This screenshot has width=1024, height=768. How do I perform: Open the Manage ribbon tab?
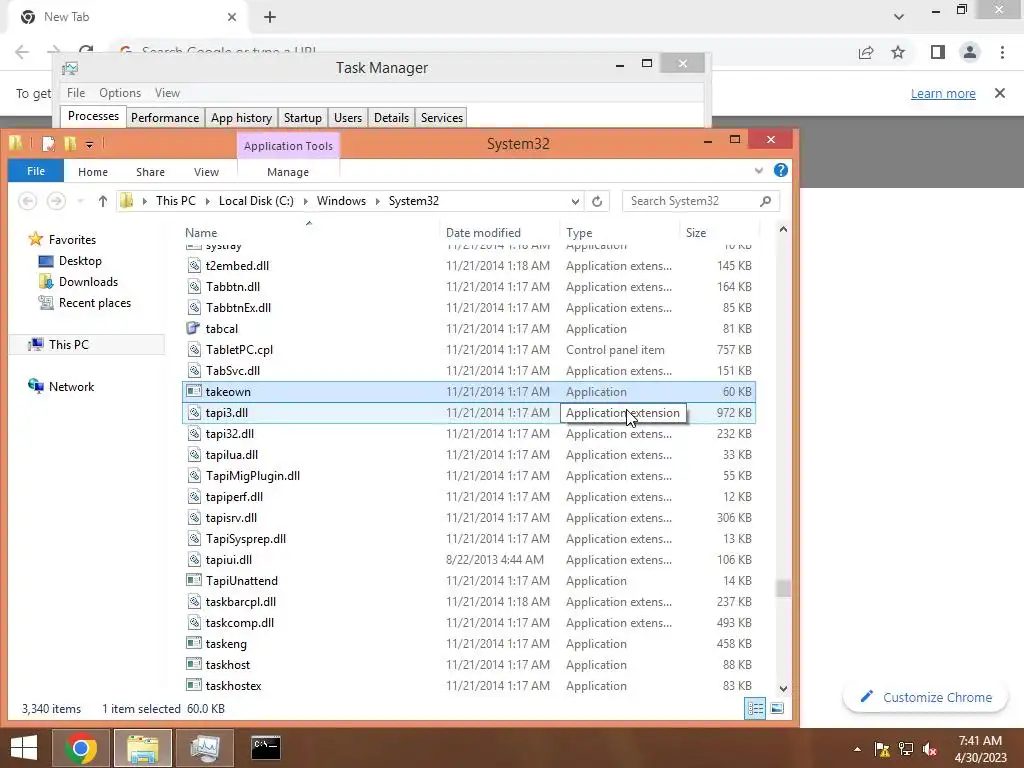pyautogui.click(x=288, y=172)
